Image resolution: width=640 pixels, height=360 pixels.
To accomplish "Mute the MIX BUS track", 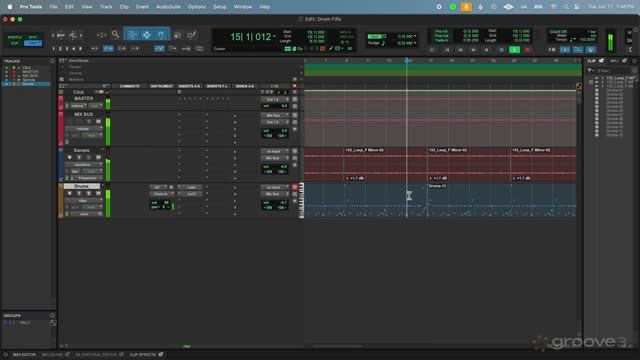I will tap(98, 122).
